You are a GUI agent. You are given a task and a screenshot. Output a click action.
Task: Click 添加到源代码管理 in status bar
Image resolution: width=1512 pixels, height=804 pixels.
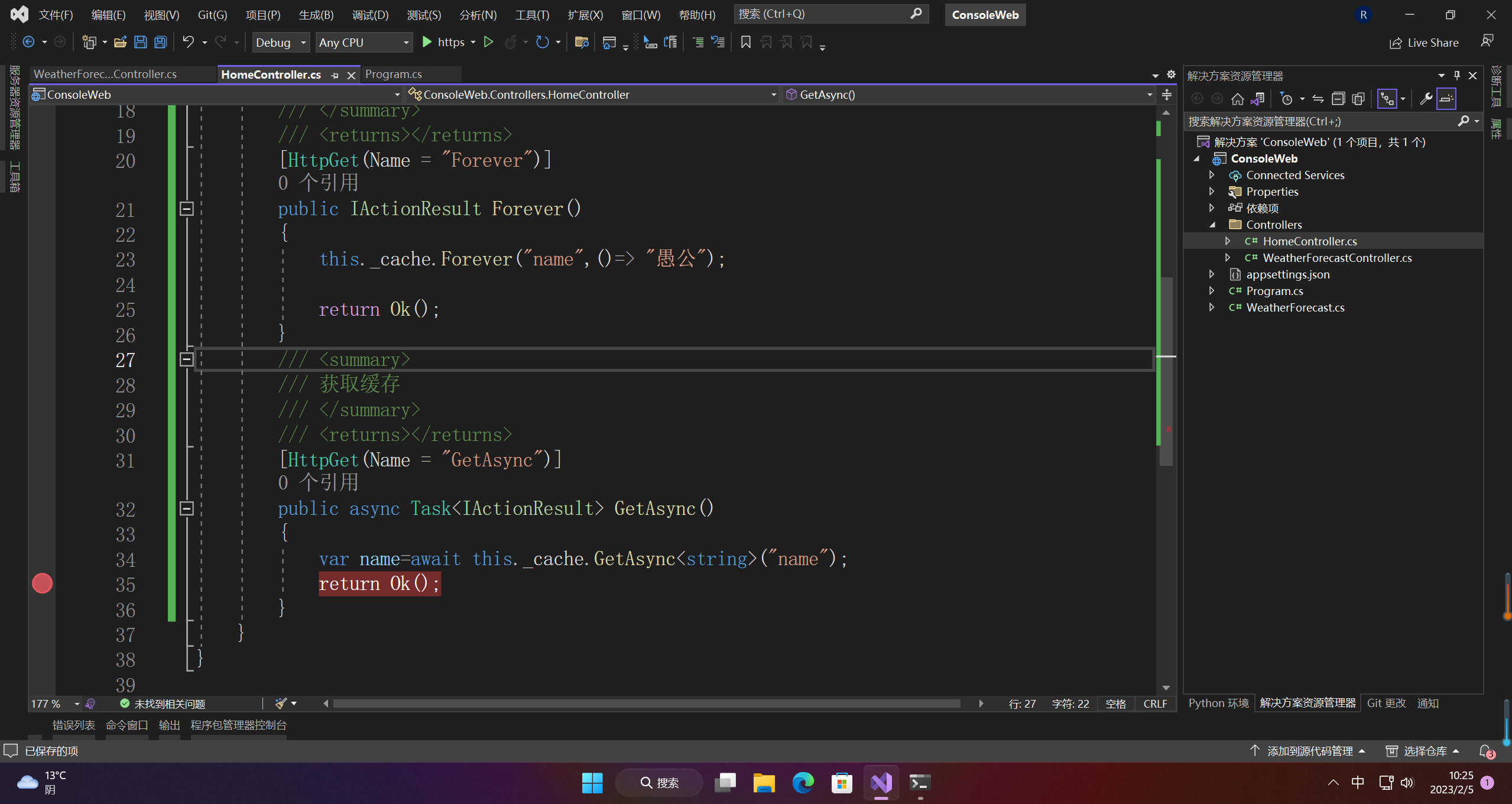tap(1309, 751)
